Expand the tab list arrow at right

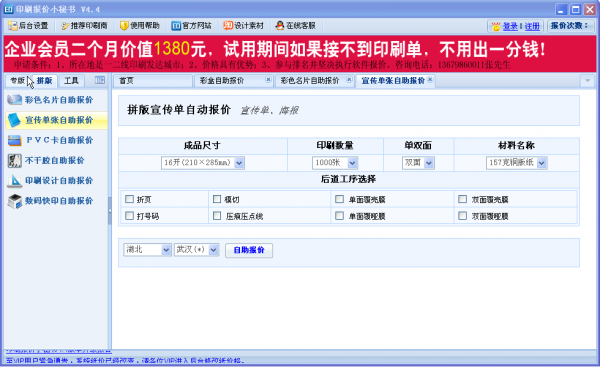pos(587,81)
